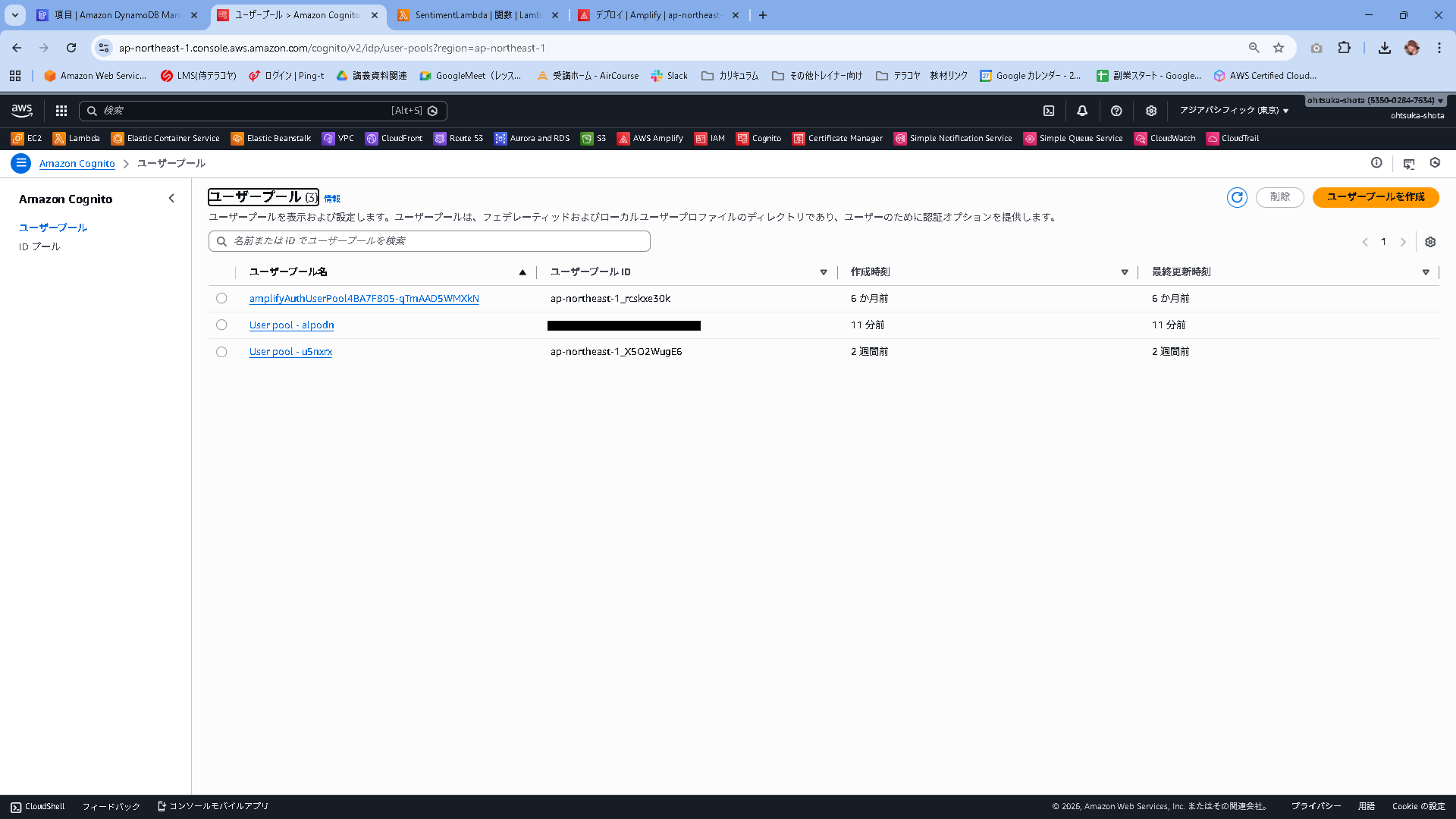
Task: Click the refresh user pools icon
Action: pyautogui.click(x=1237, y=197)
